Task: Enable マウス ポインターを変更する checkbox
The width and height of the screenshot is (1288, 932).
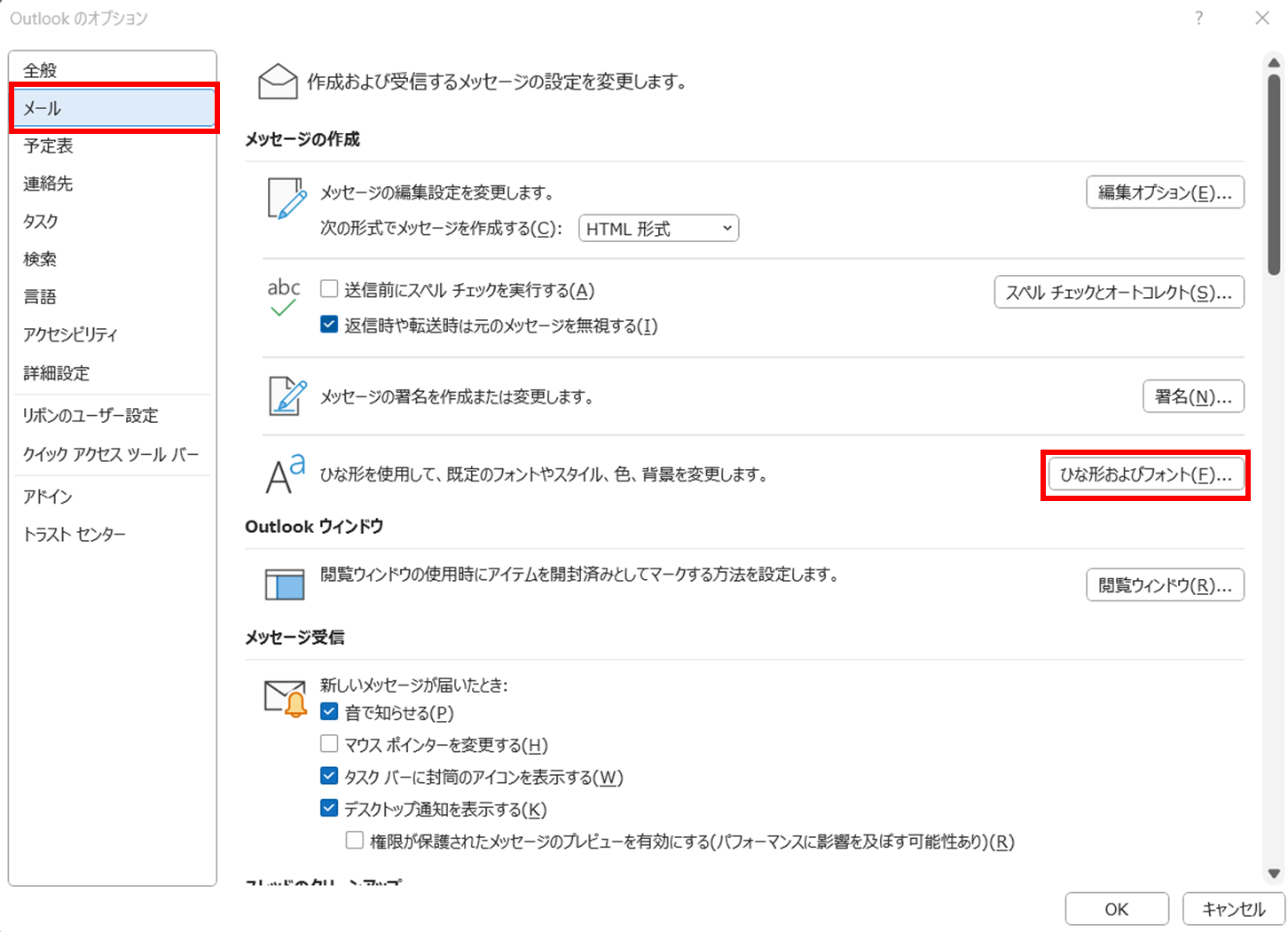Action: point(329,744)
